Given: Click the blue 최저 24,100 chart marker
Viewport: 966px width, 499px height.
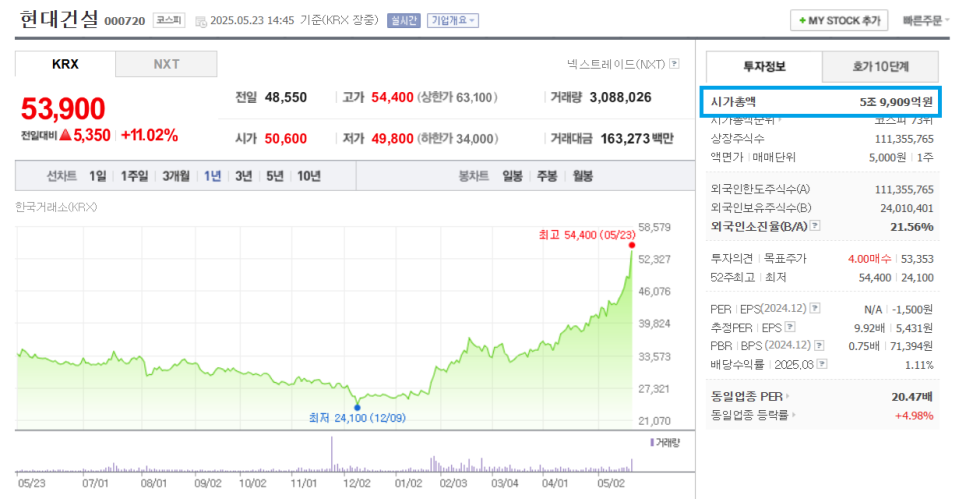Looking at the screenshot, I should click(x=357, y=407).
